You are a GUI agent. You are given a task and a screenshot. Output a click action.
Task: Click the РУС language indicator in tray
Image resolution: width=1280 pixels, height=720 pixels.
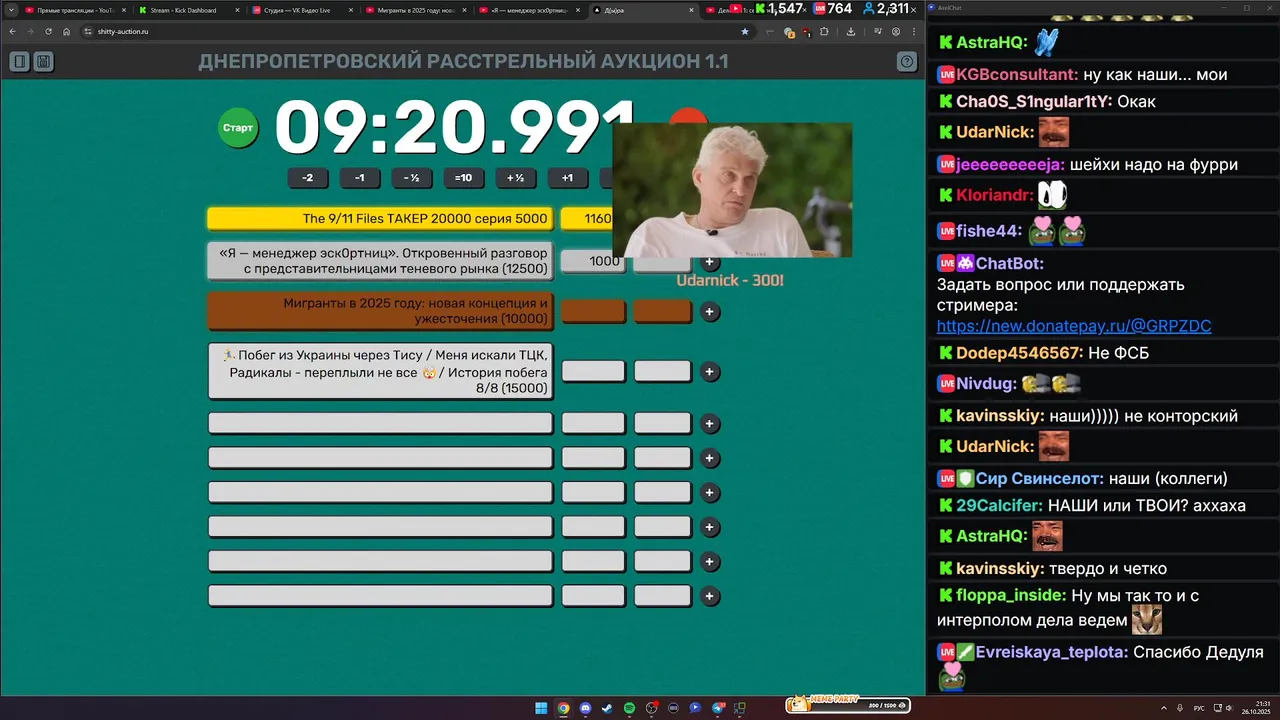coord(1198,708)
